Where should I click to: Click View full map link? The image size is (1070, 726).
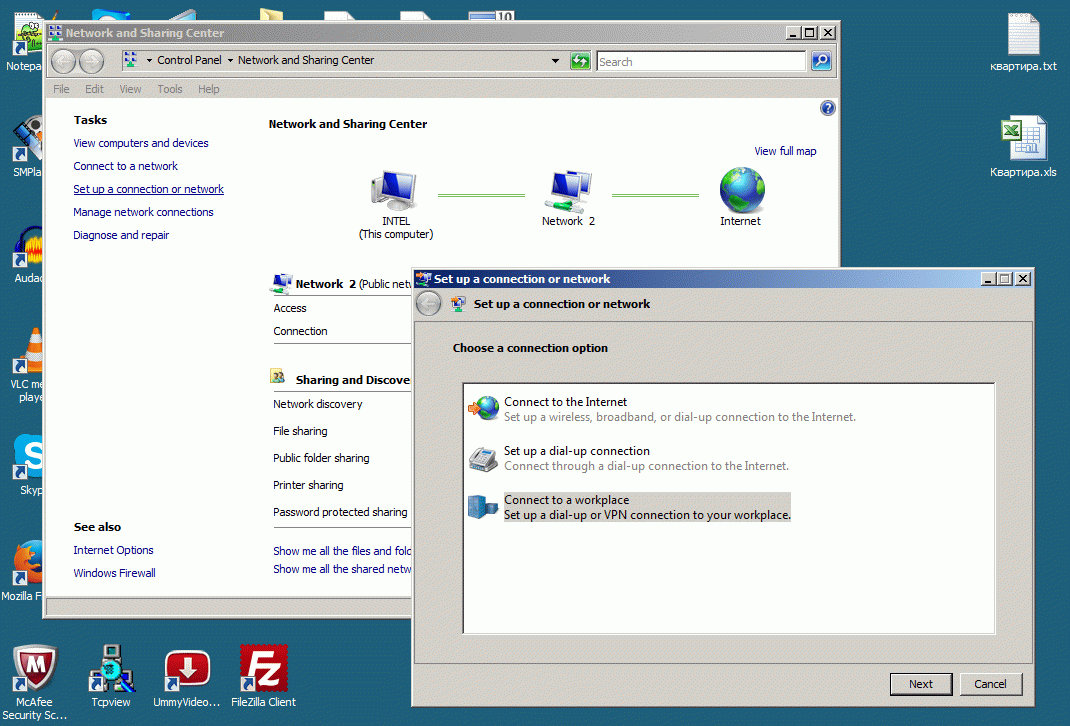[x=785, y=151]
